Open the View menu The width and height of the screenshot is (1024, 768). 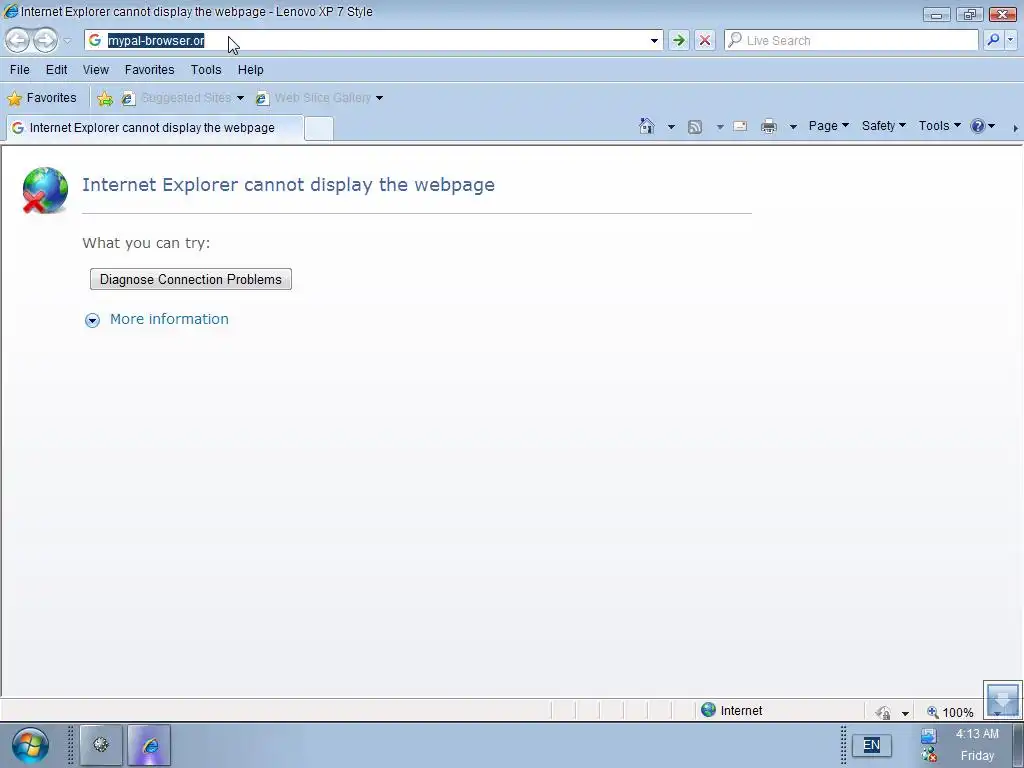(x=95, y=70)
